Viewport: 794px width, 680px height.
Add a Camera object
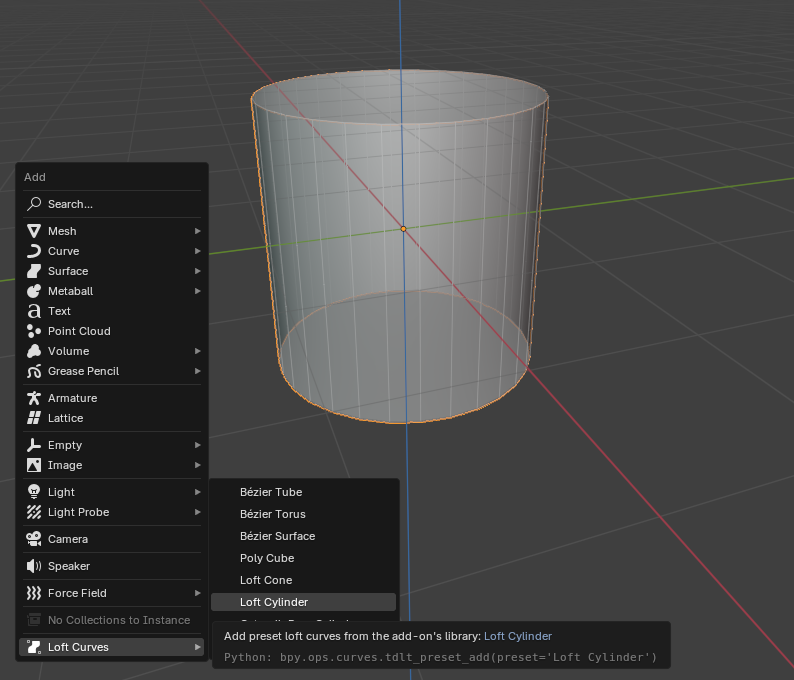coord(112,539)
